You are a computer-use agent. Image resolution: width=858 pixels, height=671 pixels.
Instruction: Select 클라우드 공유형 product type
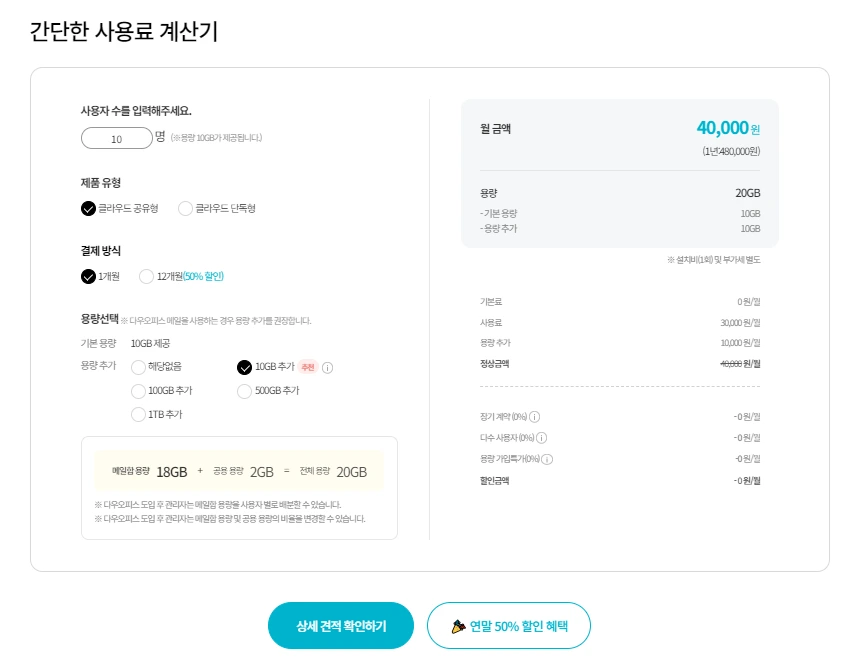[x=89, y=209]
